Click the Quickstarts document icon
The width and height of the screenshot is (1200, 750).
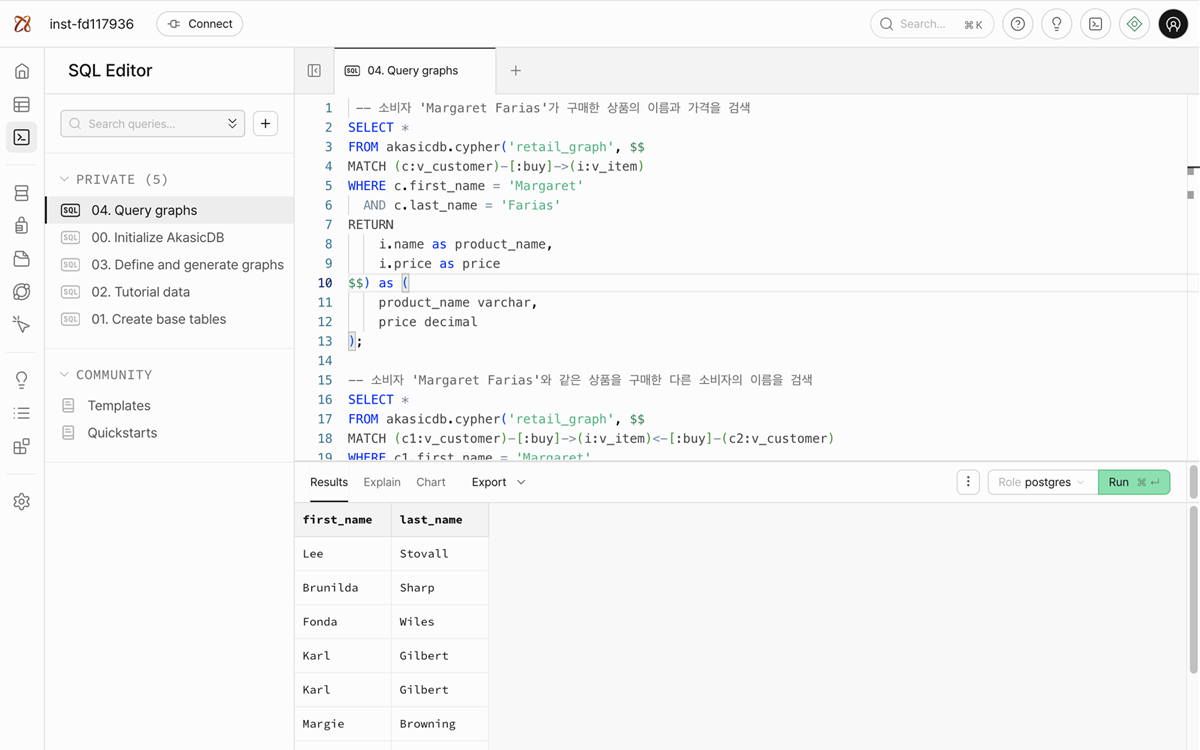(x=68, y=433)
